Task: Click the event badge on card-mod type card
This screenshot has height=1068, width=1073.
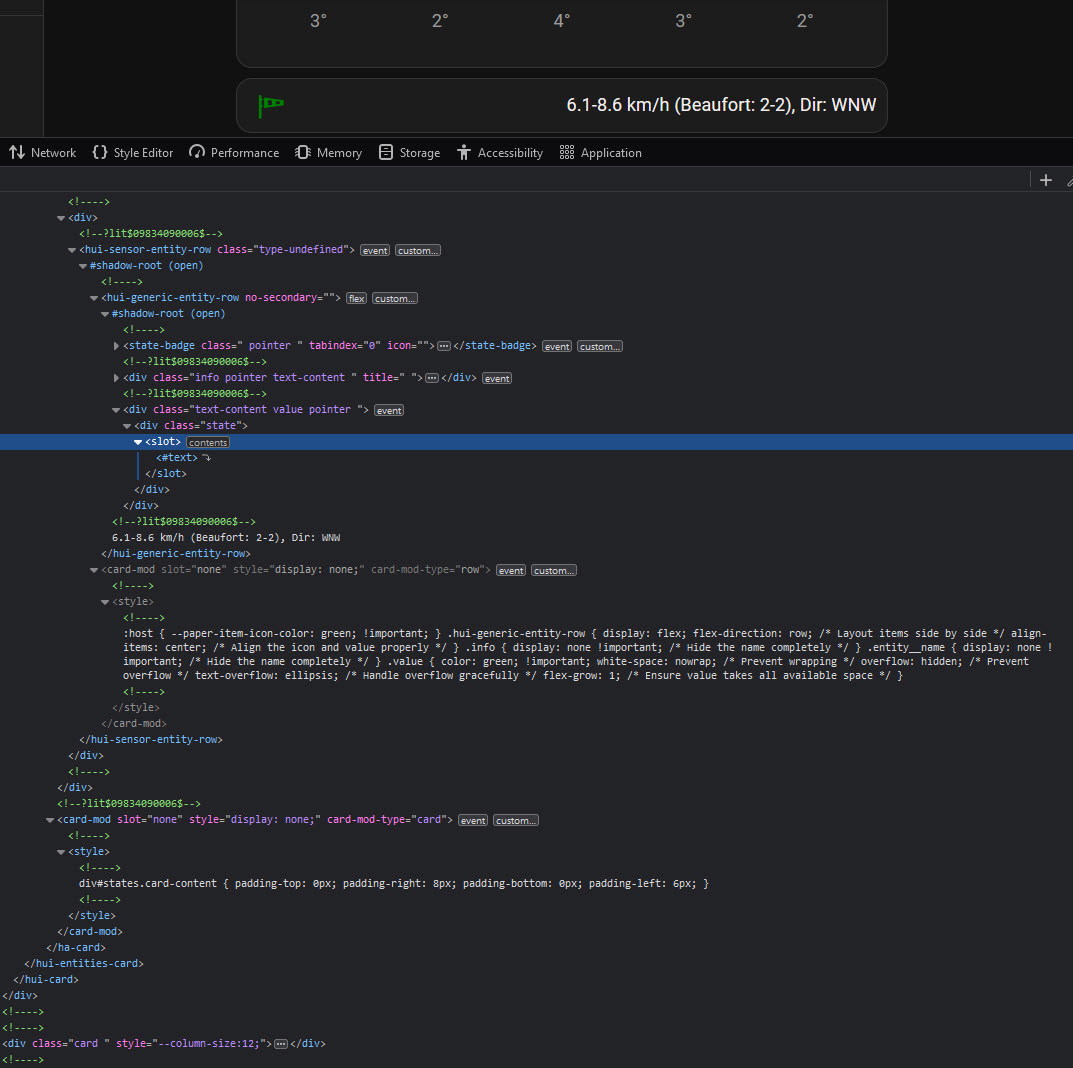Action: (473, 820)
